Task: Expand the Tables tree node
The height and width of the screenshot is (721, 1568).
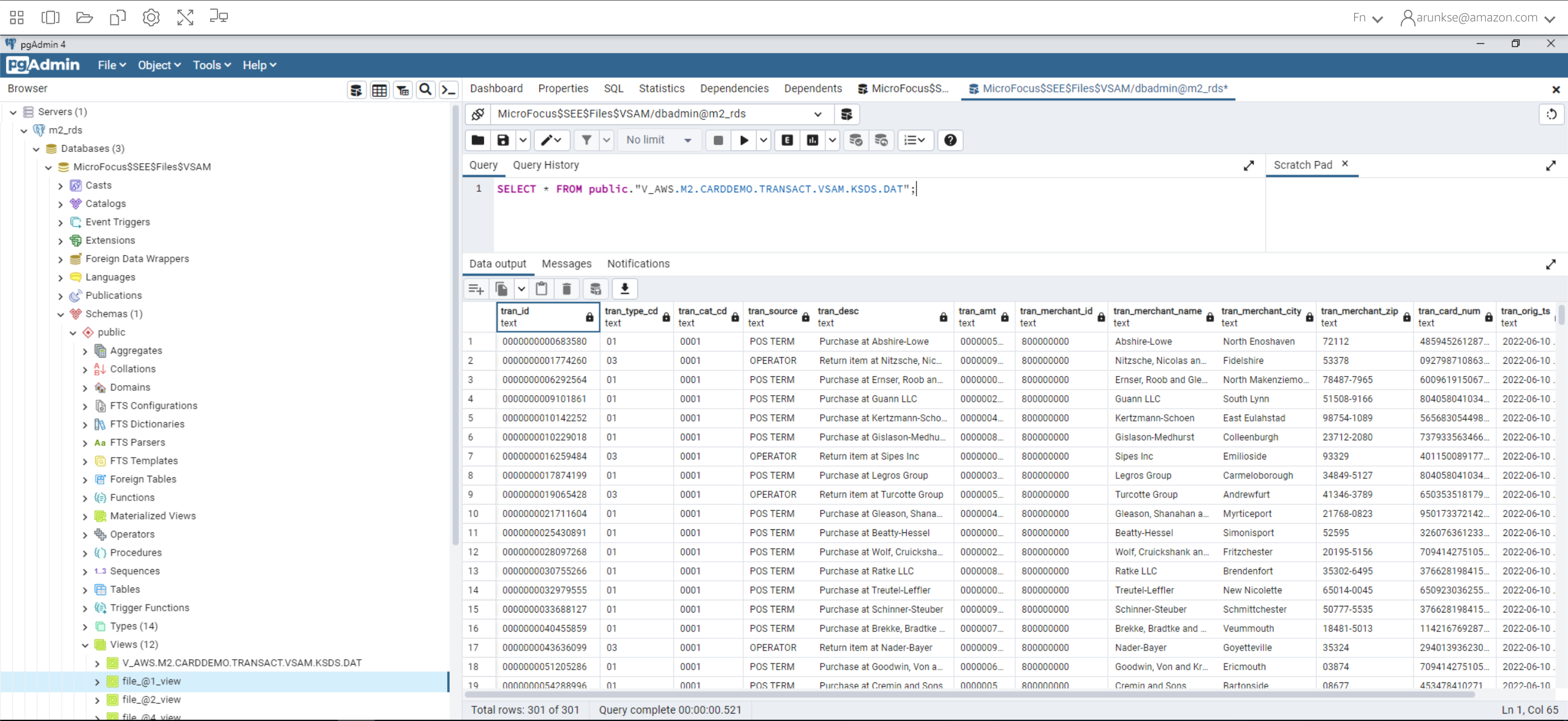Action: point(85,589)
